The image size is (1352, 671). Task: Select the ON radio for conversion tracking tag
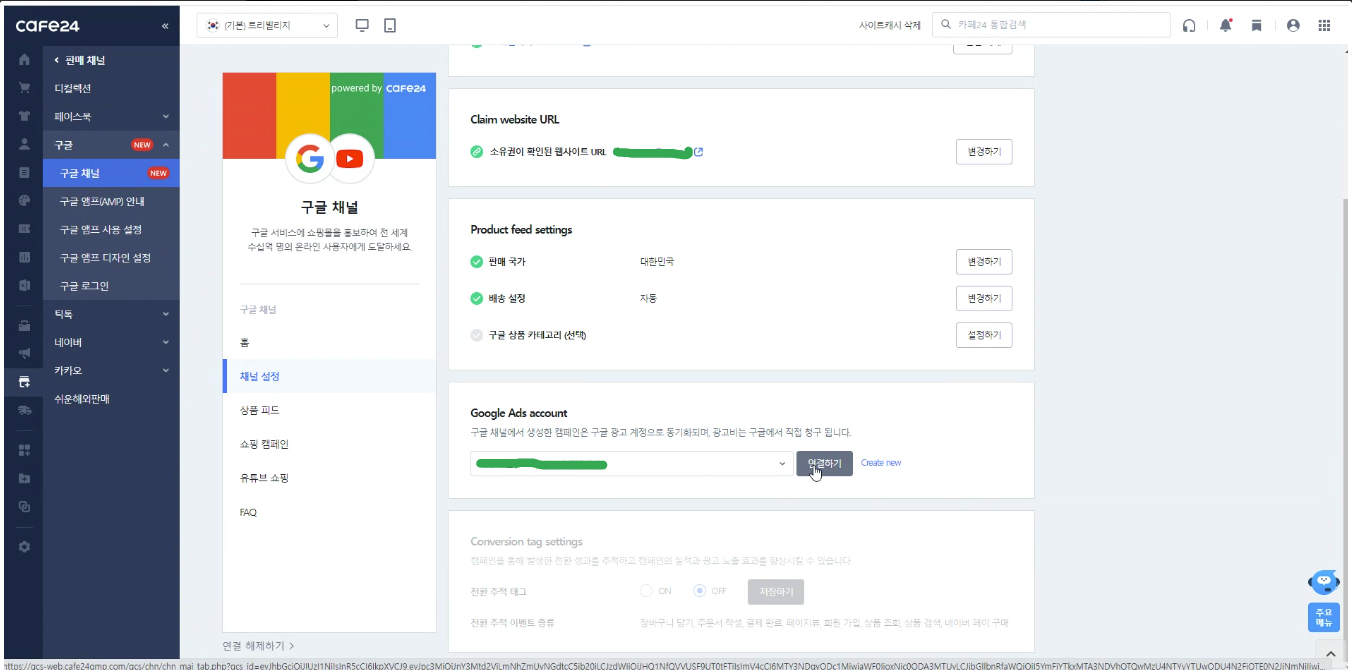tap(647, 591)
